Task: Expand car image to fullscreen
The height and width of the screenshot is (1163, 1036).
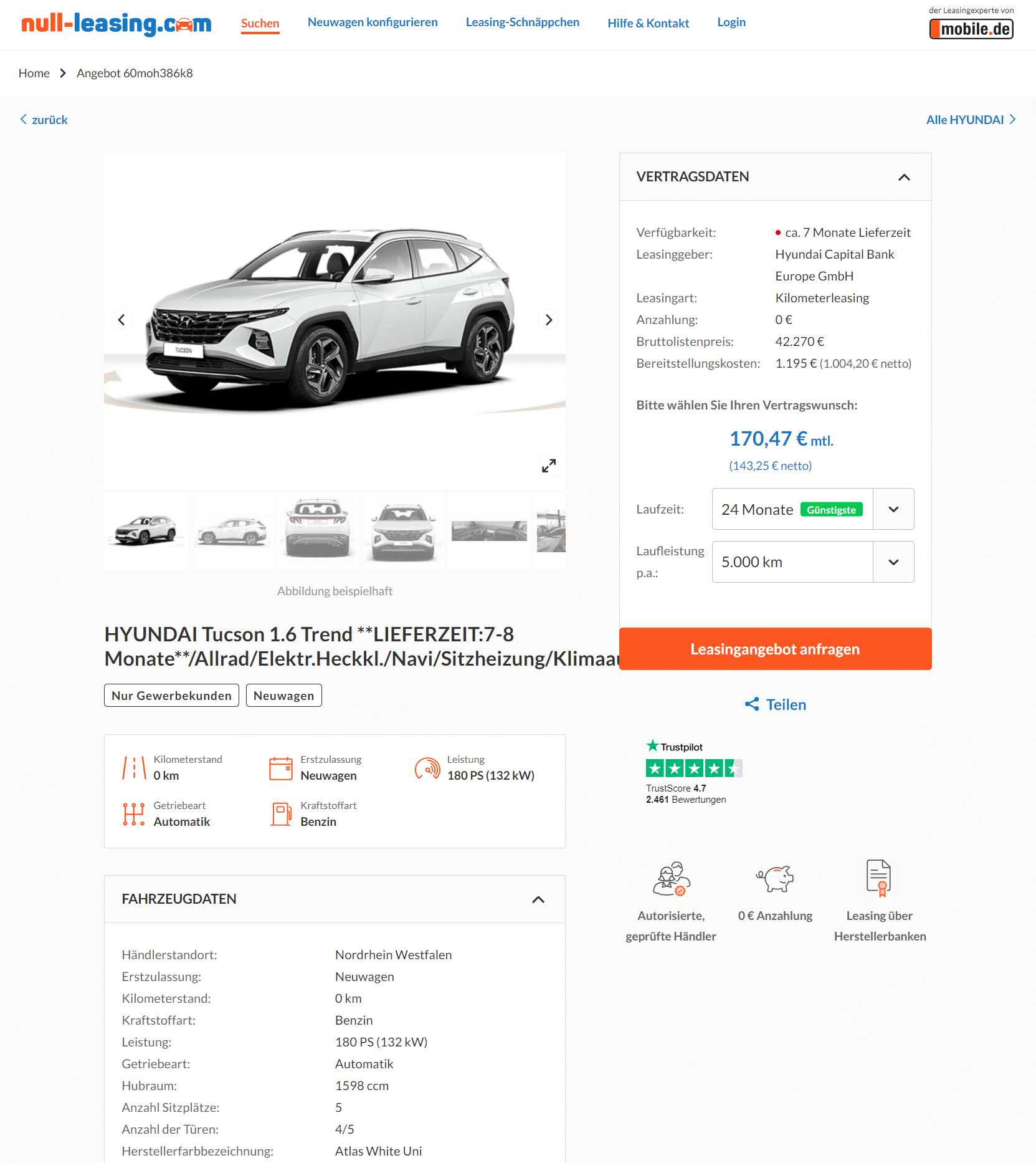Action: point(548,466)
